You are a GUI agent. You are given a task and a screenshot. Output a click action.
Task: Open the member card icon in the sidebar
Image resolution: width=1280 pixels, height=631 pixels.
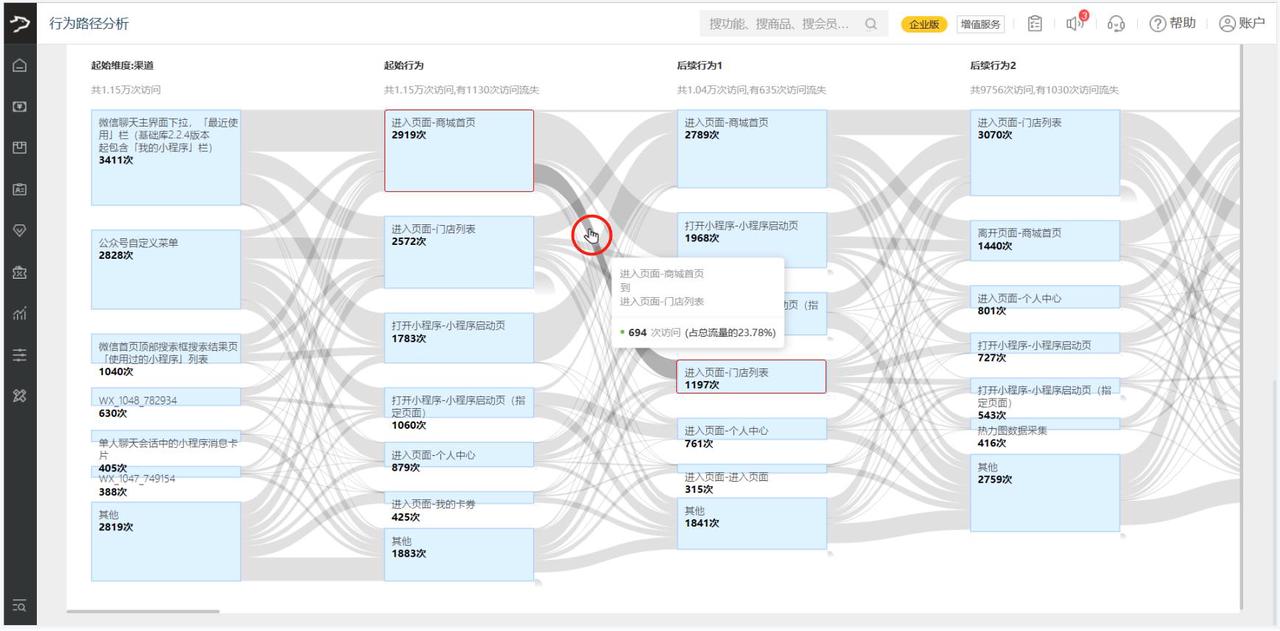click(20, 189)
